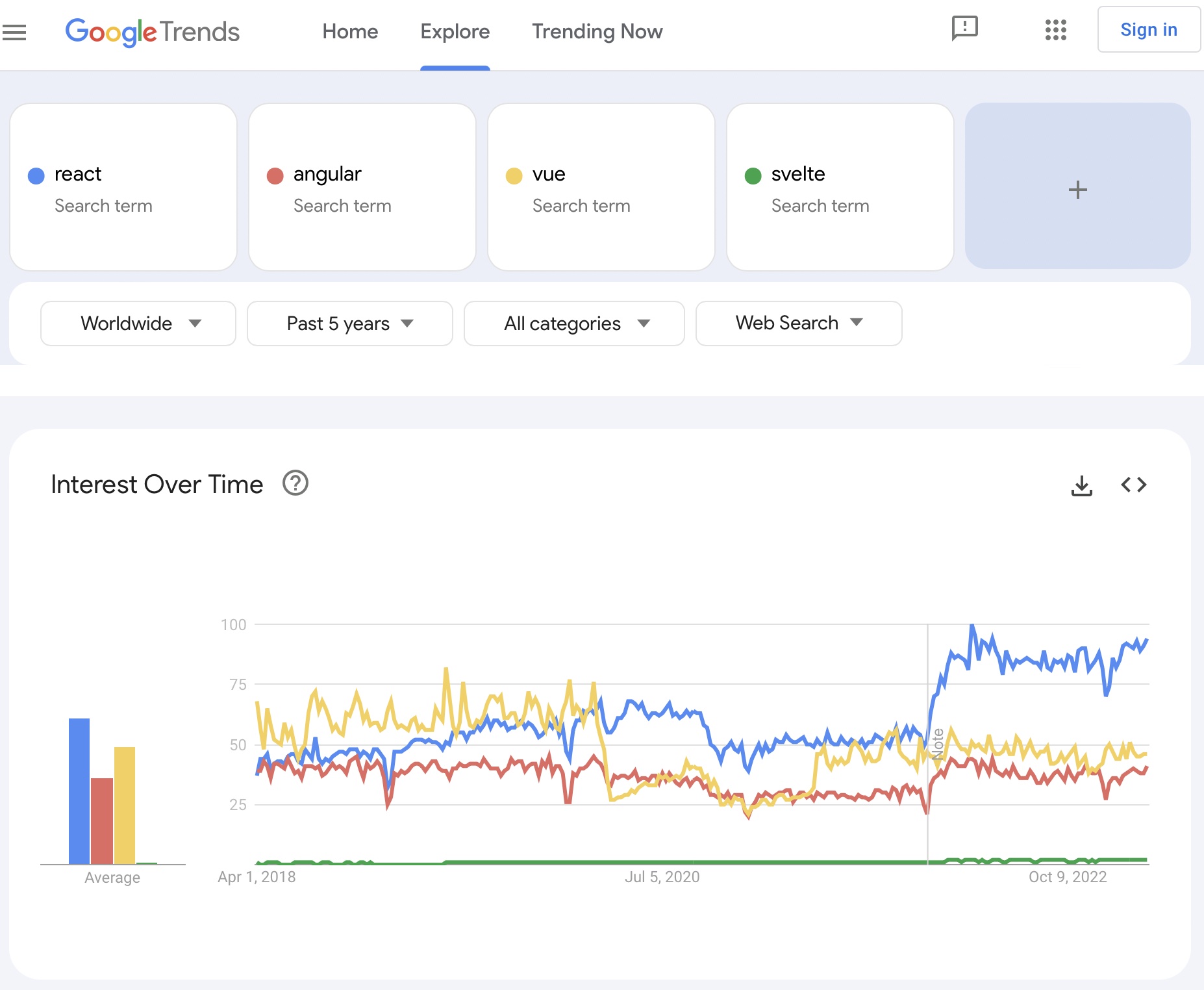
Task: Click the green svelte color dot
Action: tap(753, 176)
